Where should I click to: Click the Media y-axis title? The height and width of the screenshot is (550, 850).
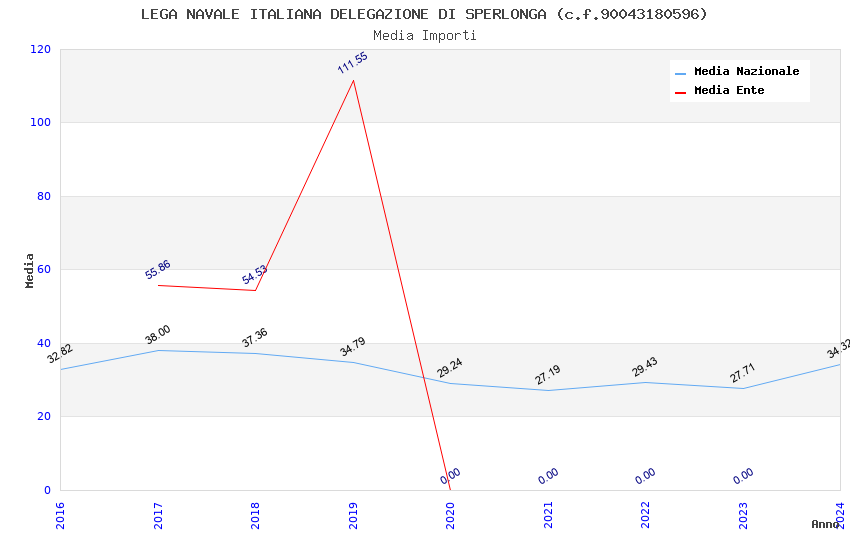tap(29, 270)
